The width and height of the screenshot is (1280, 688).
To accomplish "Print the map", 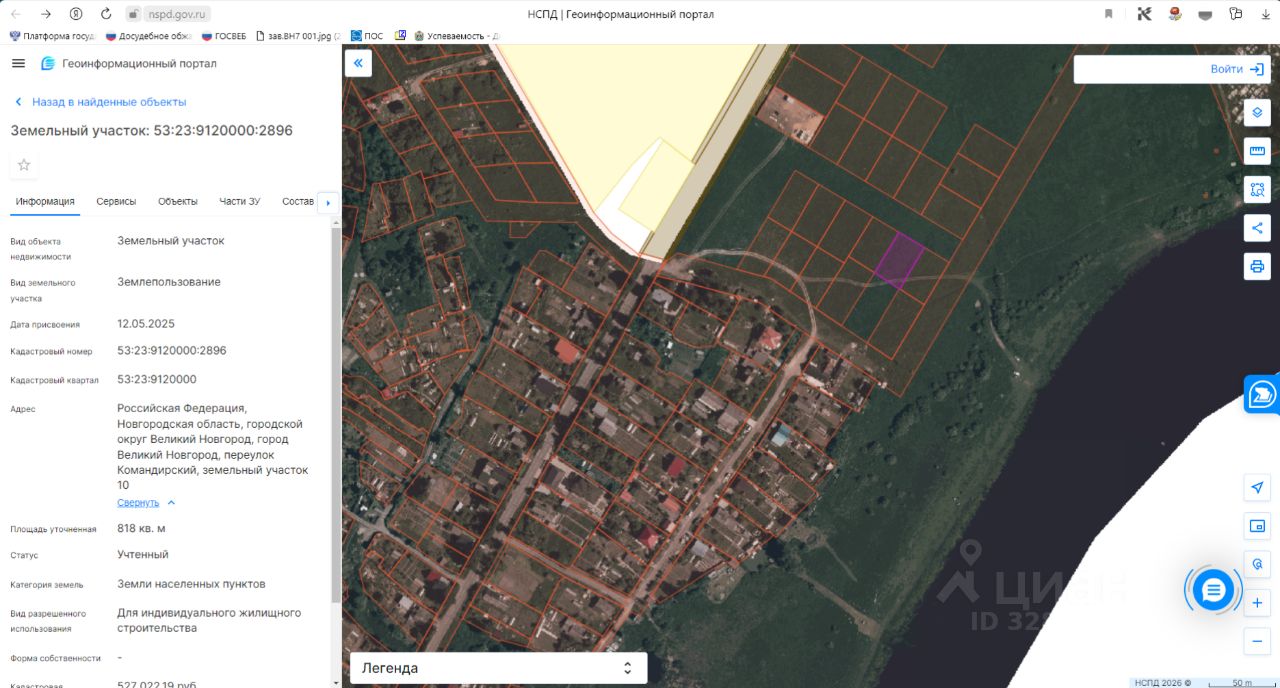I will tap(1257, 266).
